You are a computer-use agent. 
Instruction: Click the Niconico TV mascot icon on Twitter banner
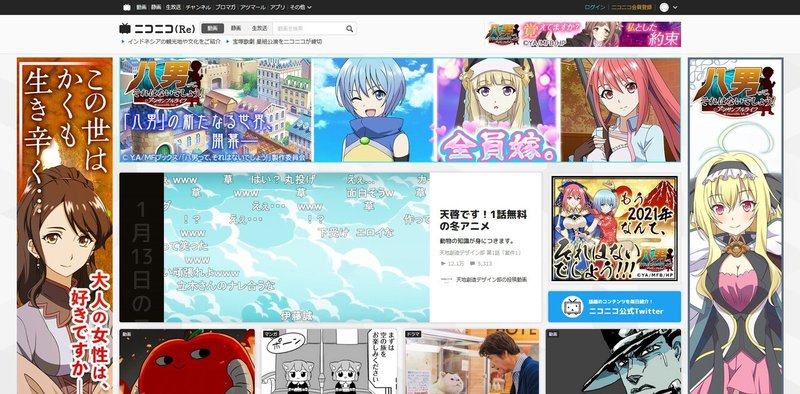click(x=573, y=307)
